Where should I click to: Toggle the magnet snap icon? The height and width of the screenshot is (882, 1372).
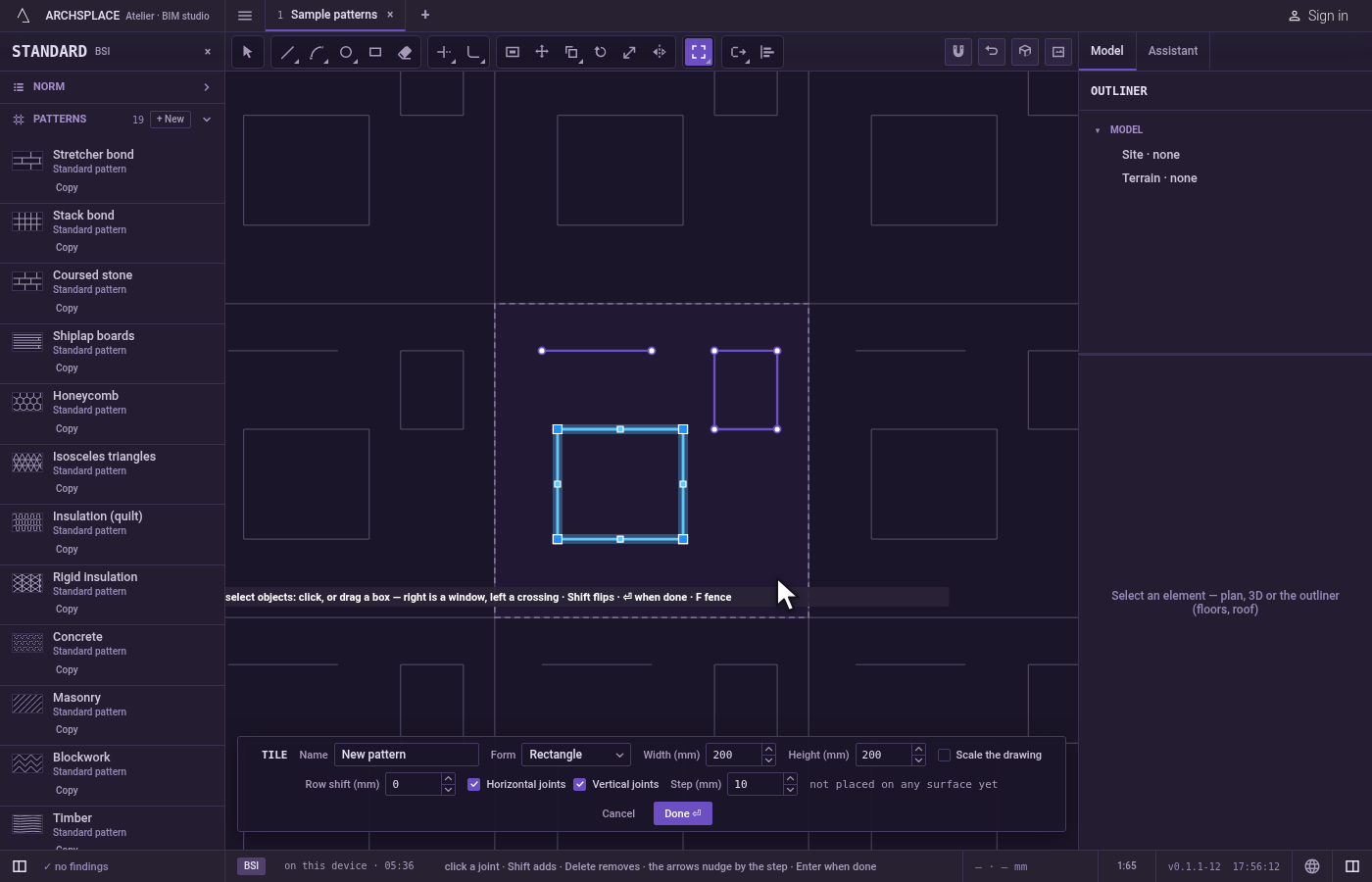tap(958, 52)
